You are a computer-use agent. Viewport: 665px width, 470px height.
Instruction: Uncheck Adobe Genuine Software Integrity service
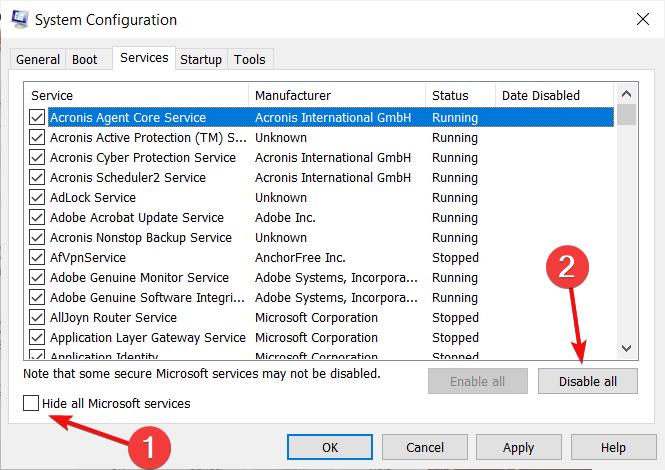coord(37,297)
